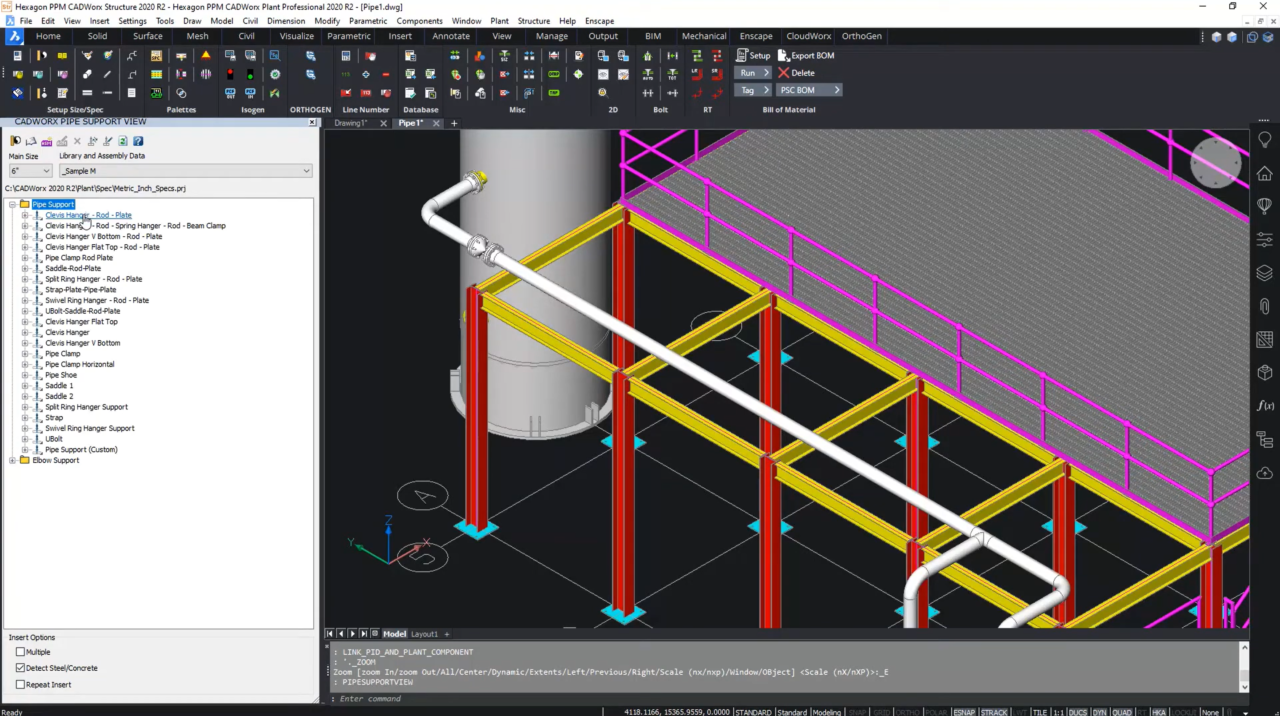Screen dimensions: 1280x716
Task: Expand the Elbow Support tree folder
Action: (13, 460)
